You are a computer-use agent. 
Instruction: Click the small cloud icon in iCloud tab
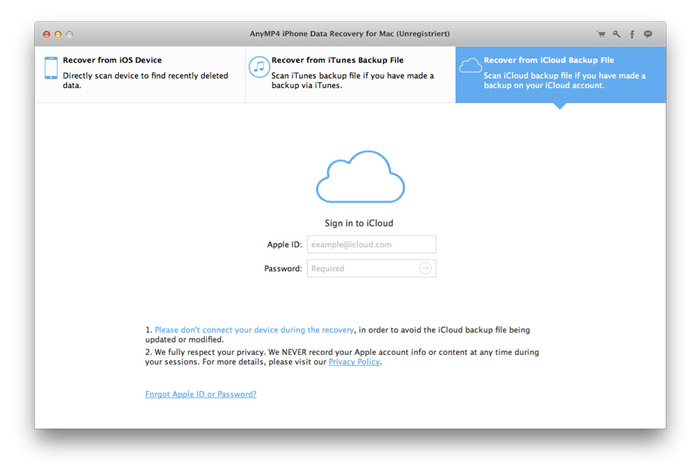tap(470, 66)
